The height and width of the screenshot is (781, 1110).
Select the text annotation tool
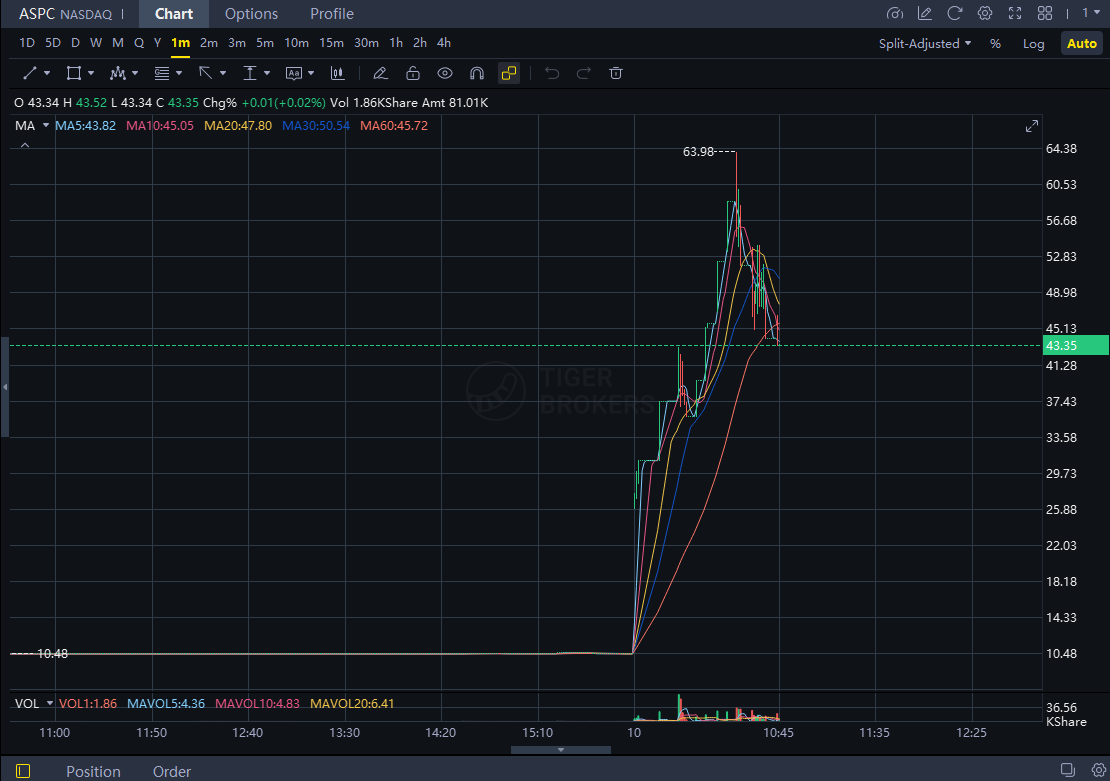pyautogui.click(x=294, y=73)
